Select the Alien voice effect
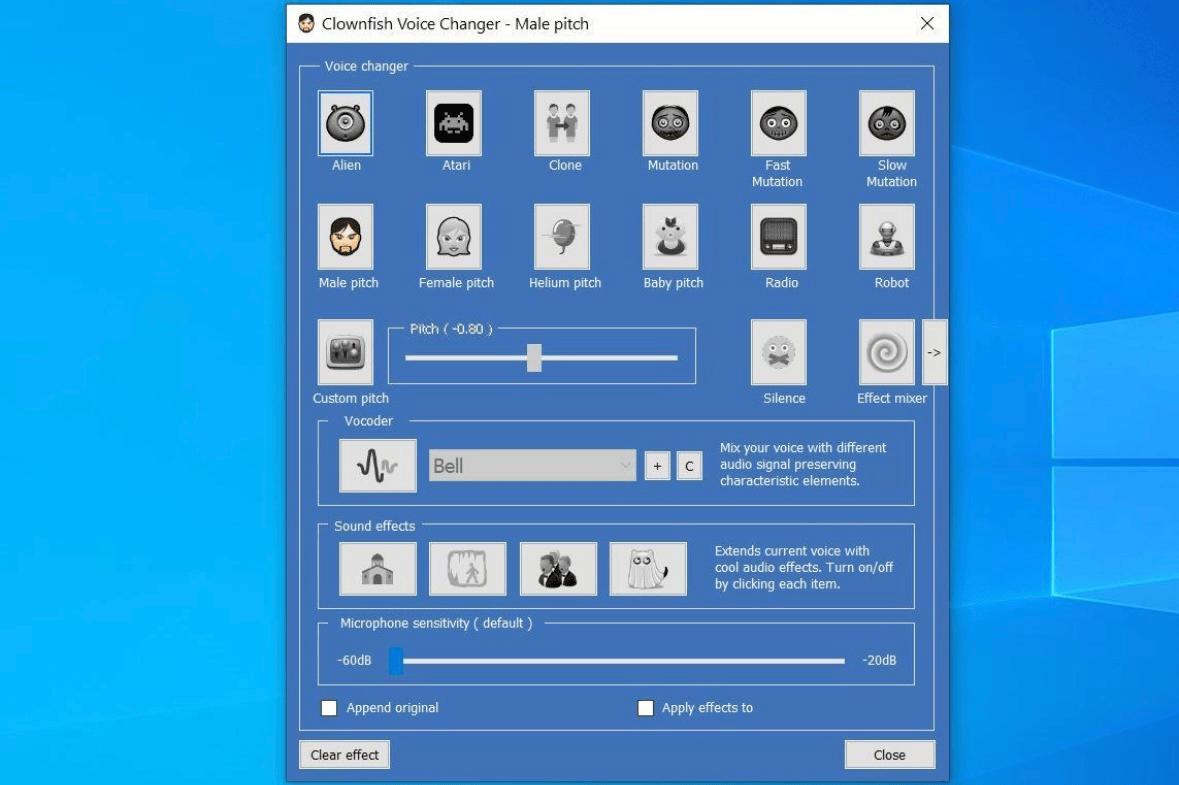This screenshot has height=785, width=1179. (345, 123)
